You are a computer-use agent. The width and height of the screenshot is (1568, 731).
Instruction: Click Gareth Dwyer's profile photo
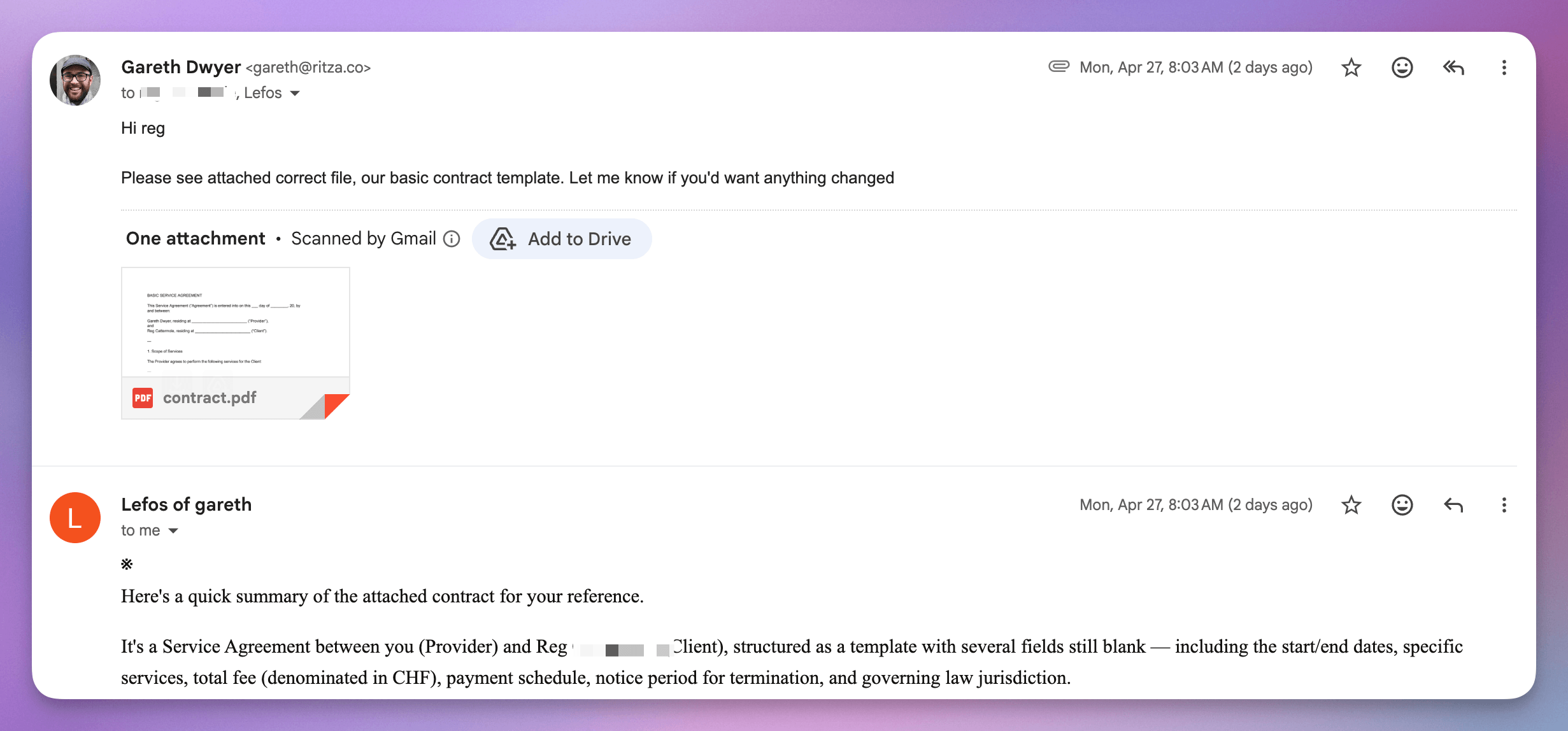tap(75, 80)
